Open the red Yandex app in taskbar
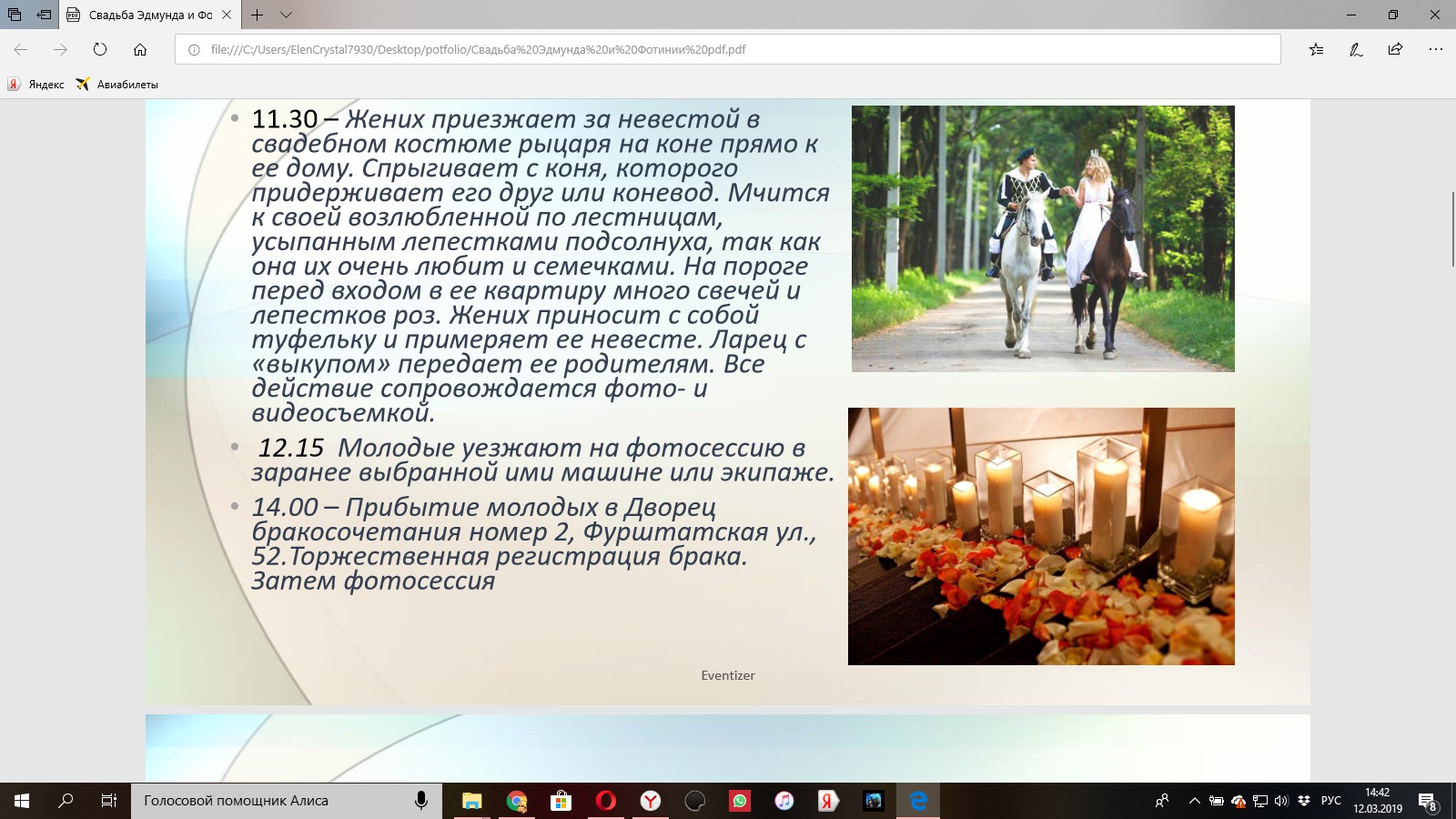This screenshot has height=819, width=1456. [x=828, y=801]
